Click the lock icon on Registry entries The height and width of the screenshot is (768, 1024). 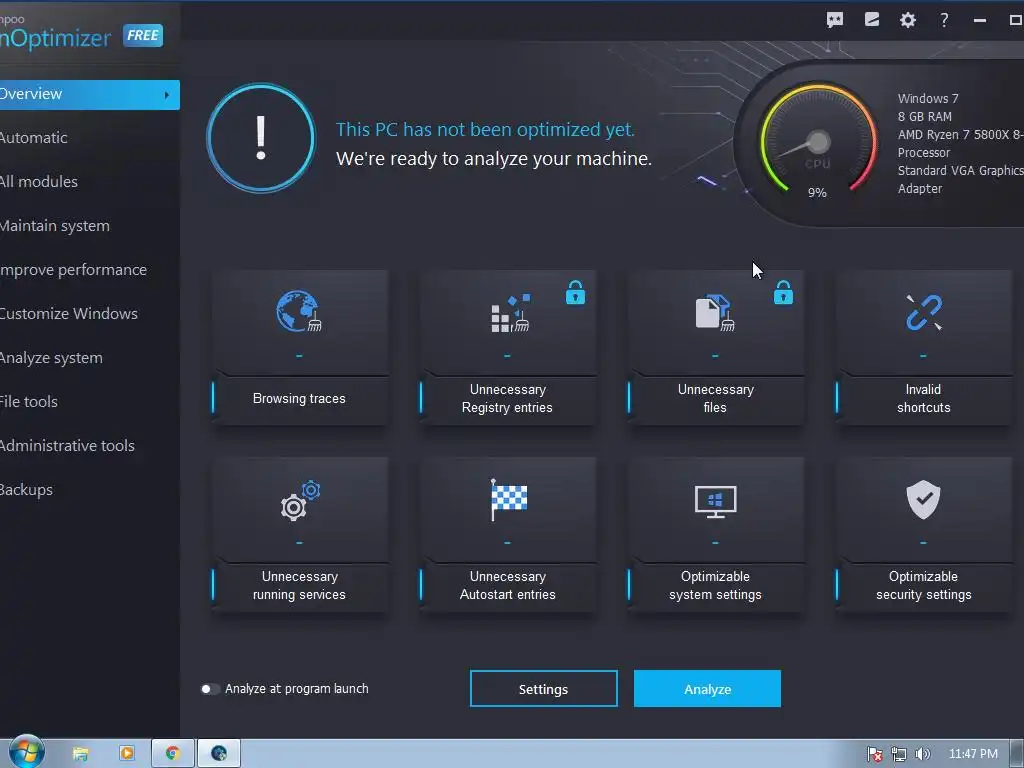click(x=575, y=293)
